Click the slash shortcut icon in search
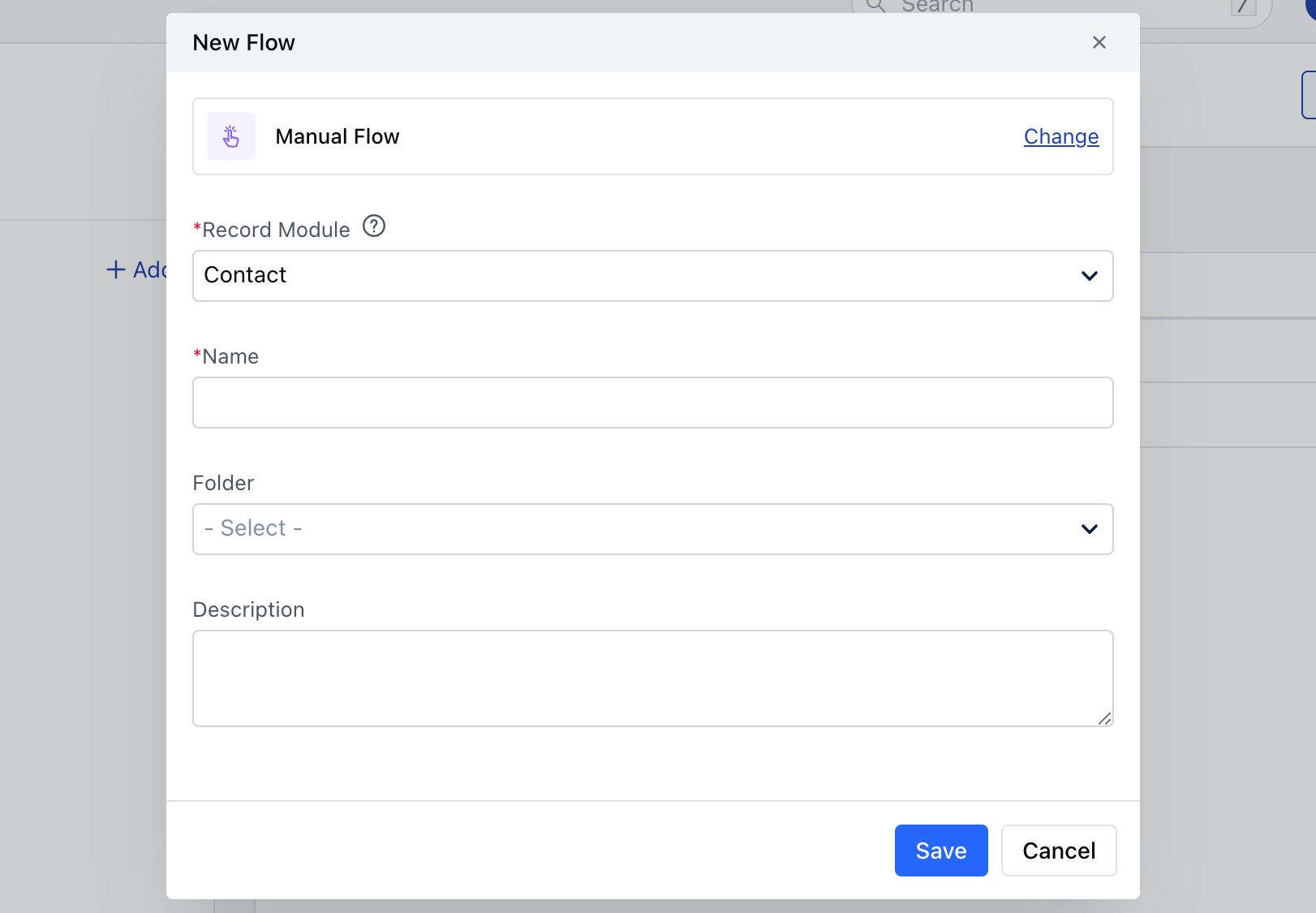The image size is (1316, 913). (x=1243, y=6)
